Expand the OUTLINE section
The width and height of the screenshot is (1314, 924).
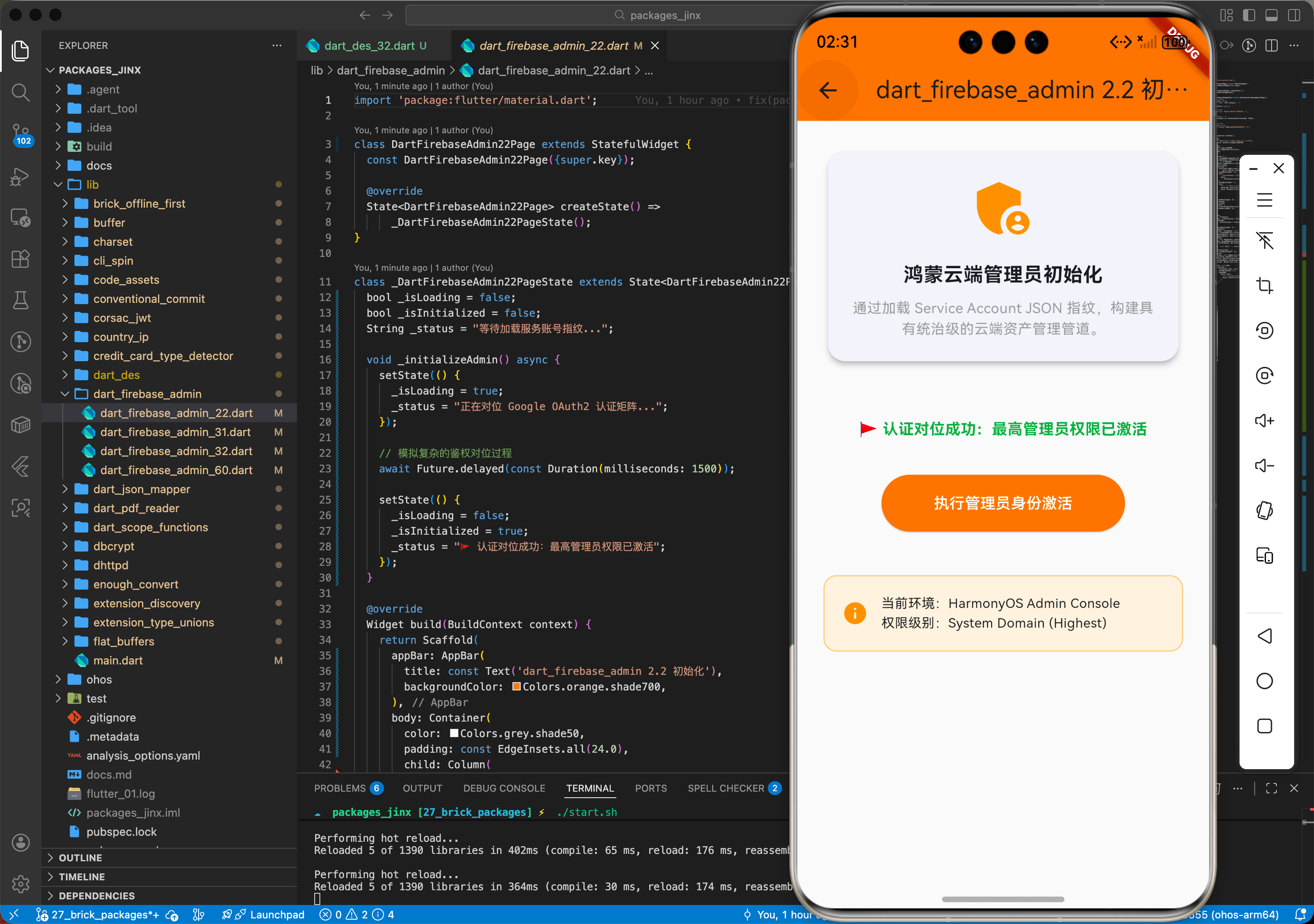[x=80, y=858]
